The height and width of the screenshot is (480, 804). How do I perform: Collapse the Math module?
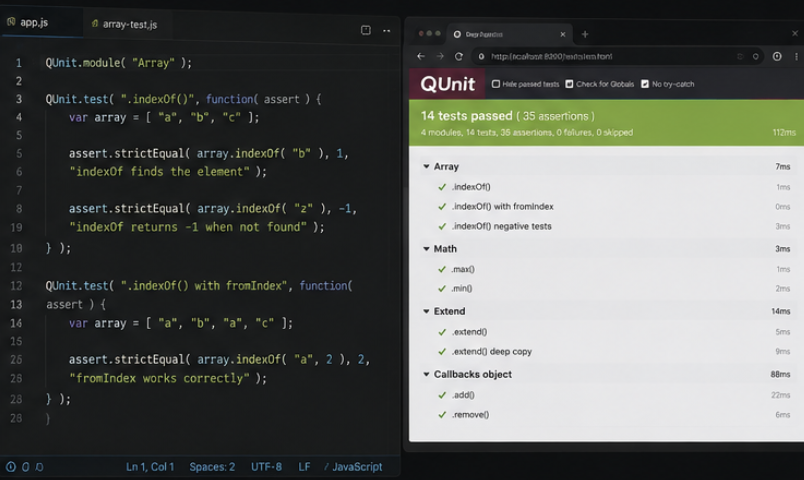[426, 249]
